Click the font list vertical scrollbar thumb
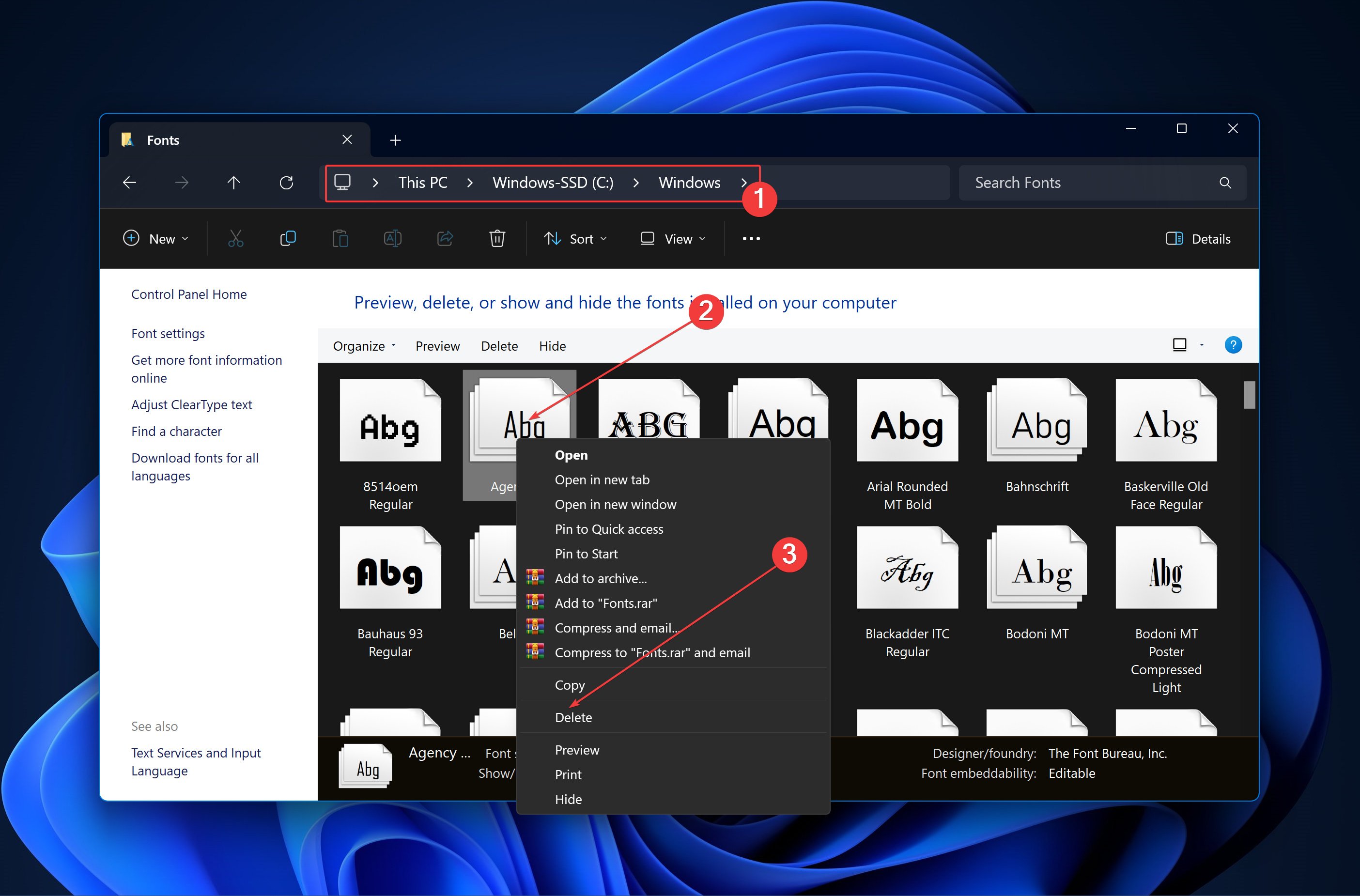Image resolution: width=1360 pixels, height=896 pixels. coord(1249,394)
